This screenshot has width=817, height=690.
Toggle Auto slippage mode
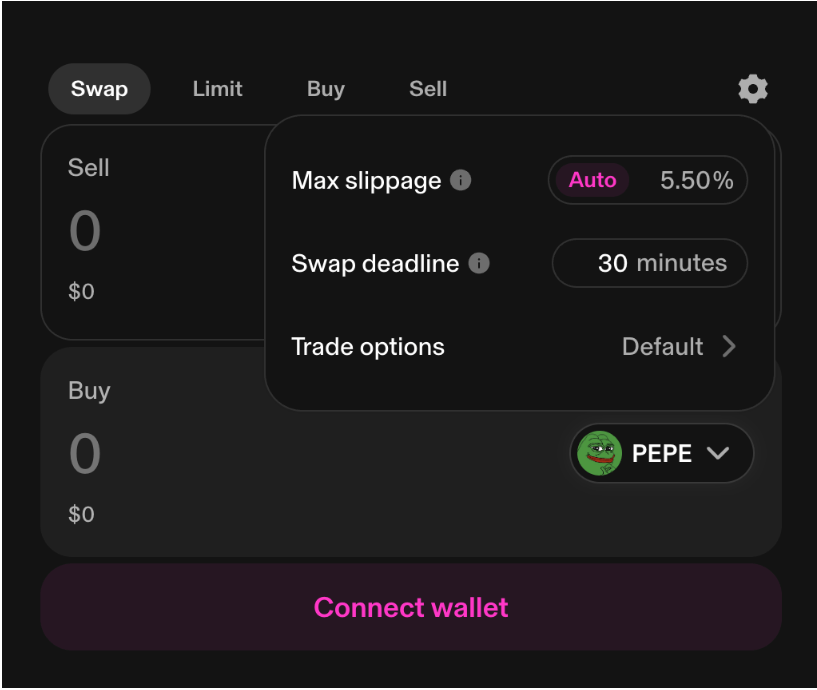pyautogui.click(x=592, y=180)
